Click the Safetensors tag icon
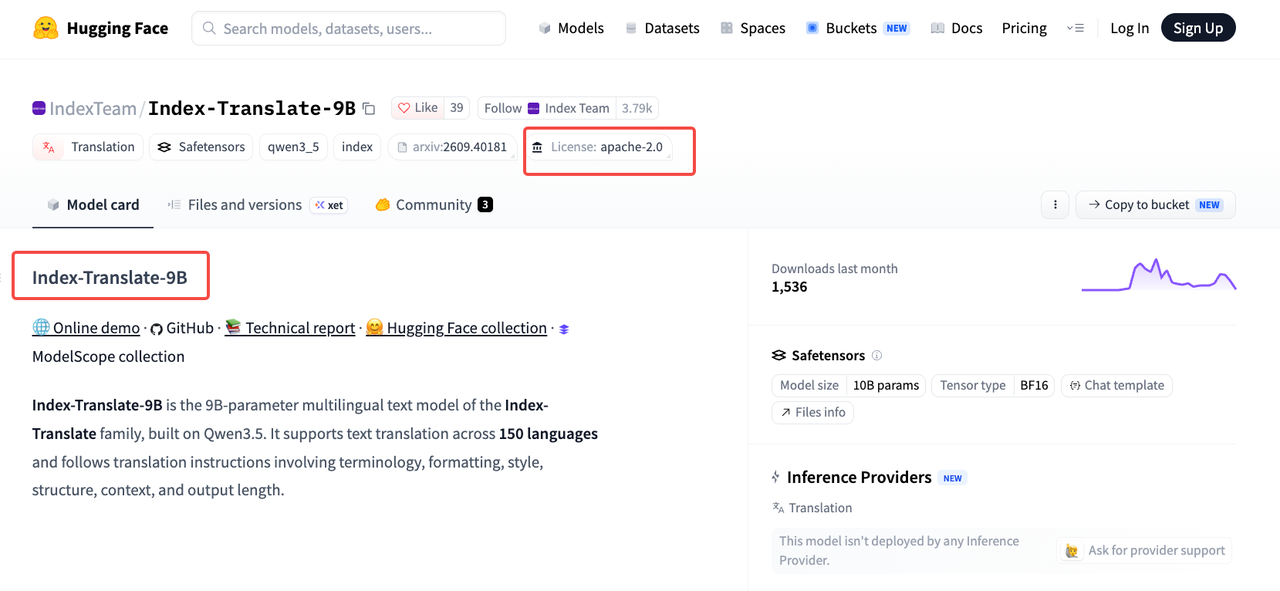1280x591 pixels. 165,147
